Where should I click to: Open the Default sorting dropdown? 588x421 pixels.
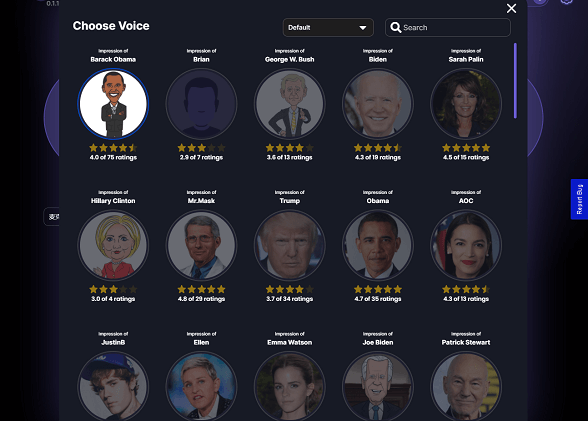point(328,27)
